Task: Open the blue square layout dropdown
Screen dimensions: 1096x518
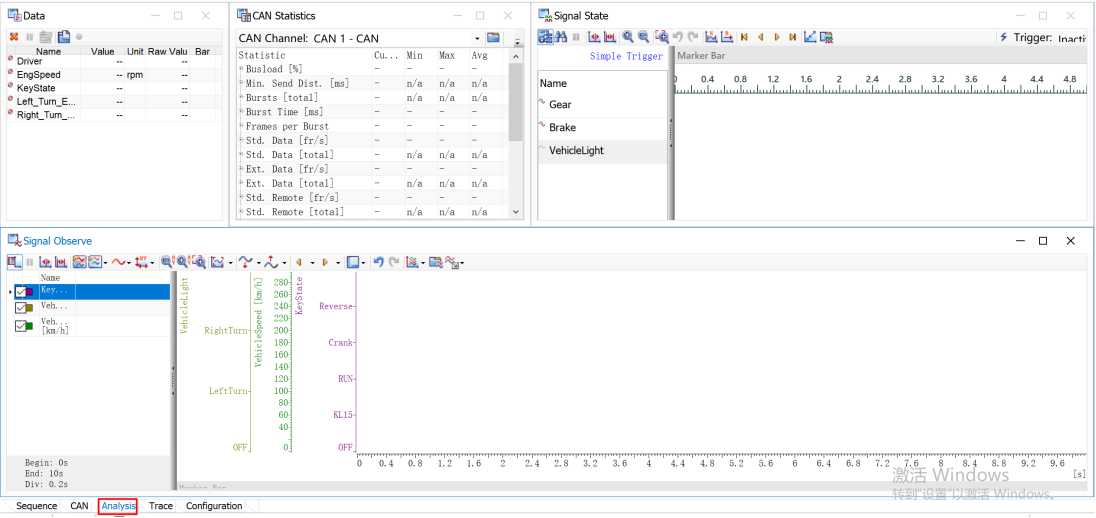Action: 363,263
